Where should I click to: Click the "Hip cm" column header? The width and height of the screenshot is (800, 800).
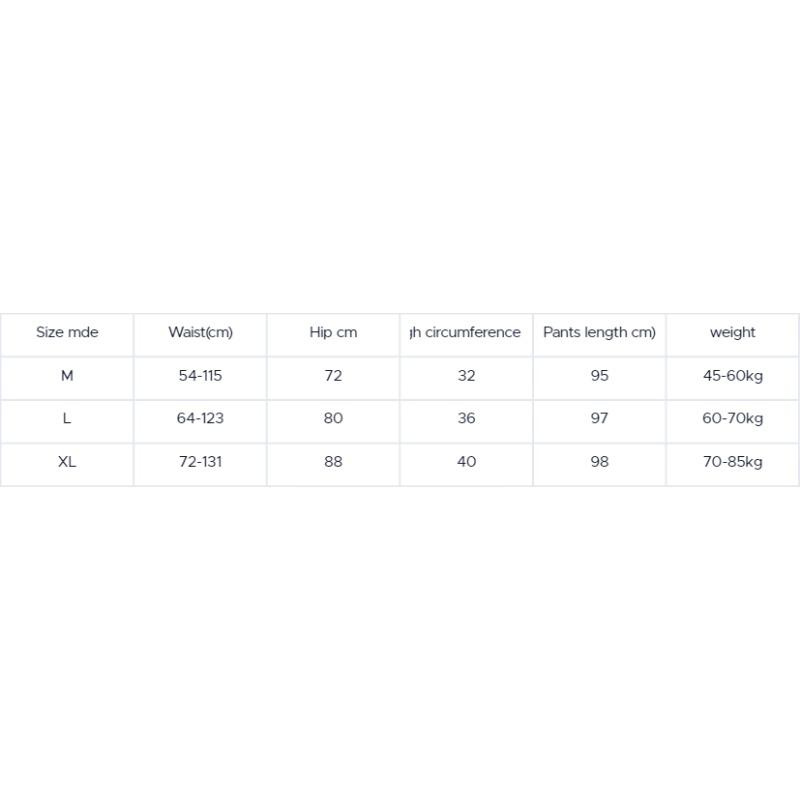333,333
